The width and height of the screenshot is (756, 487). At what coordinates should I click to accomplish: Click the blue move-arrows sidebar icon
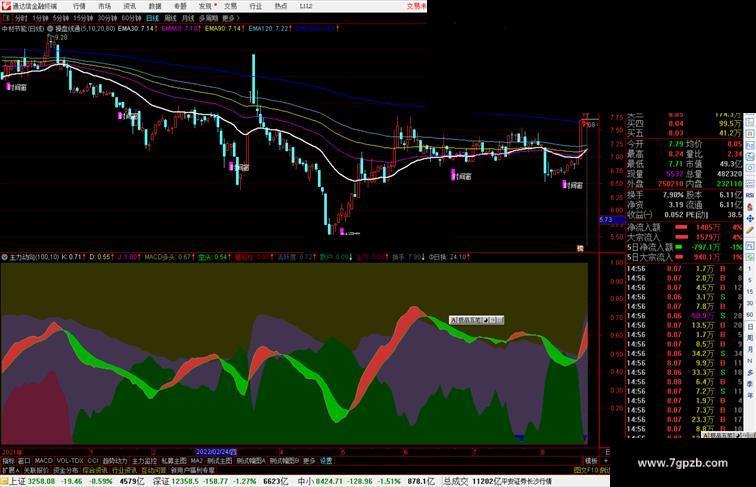pyautogui.click(x=750, y=218)
